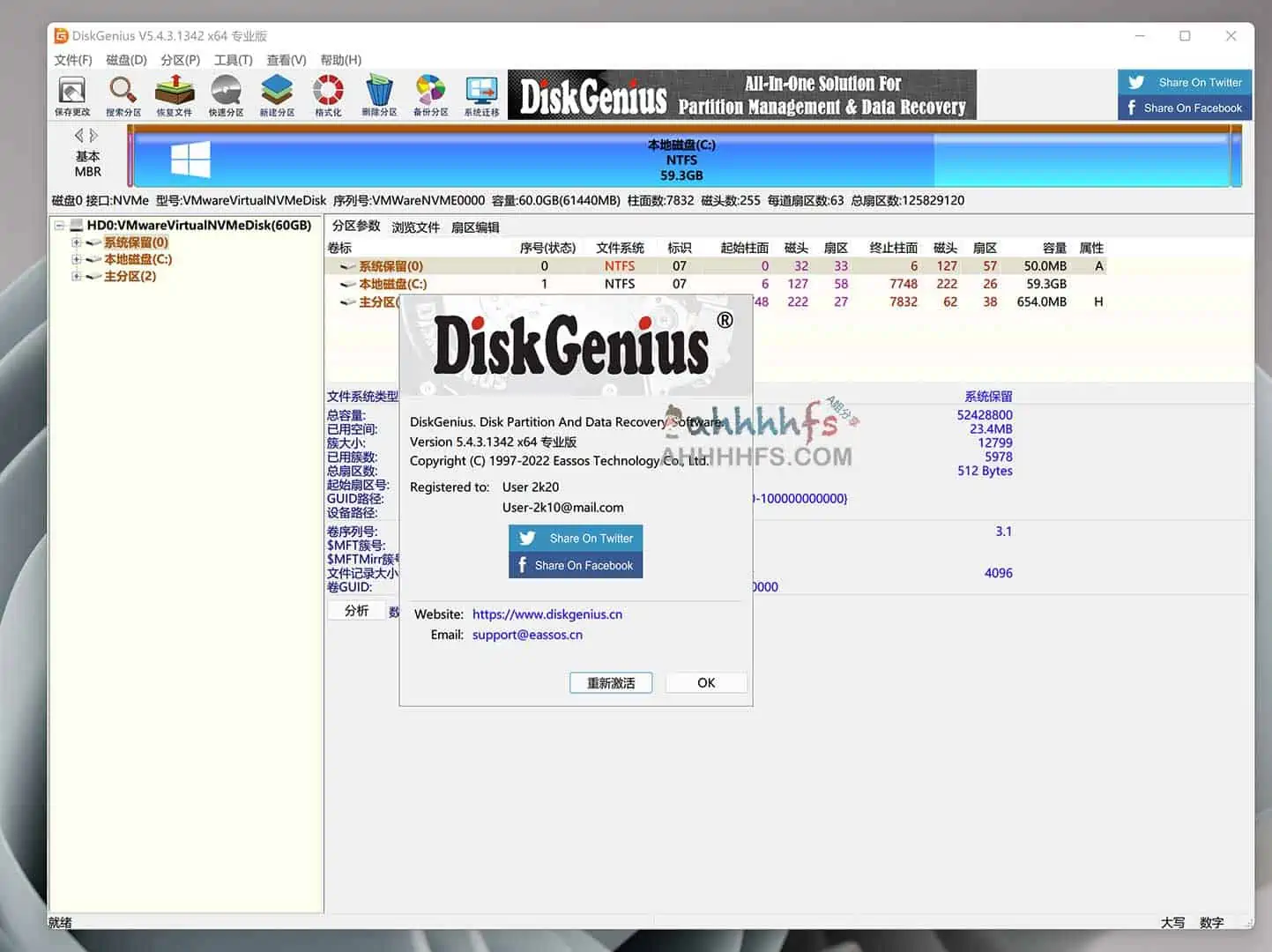Open the https://www.diskgenius.cn website link

point(547,614)
